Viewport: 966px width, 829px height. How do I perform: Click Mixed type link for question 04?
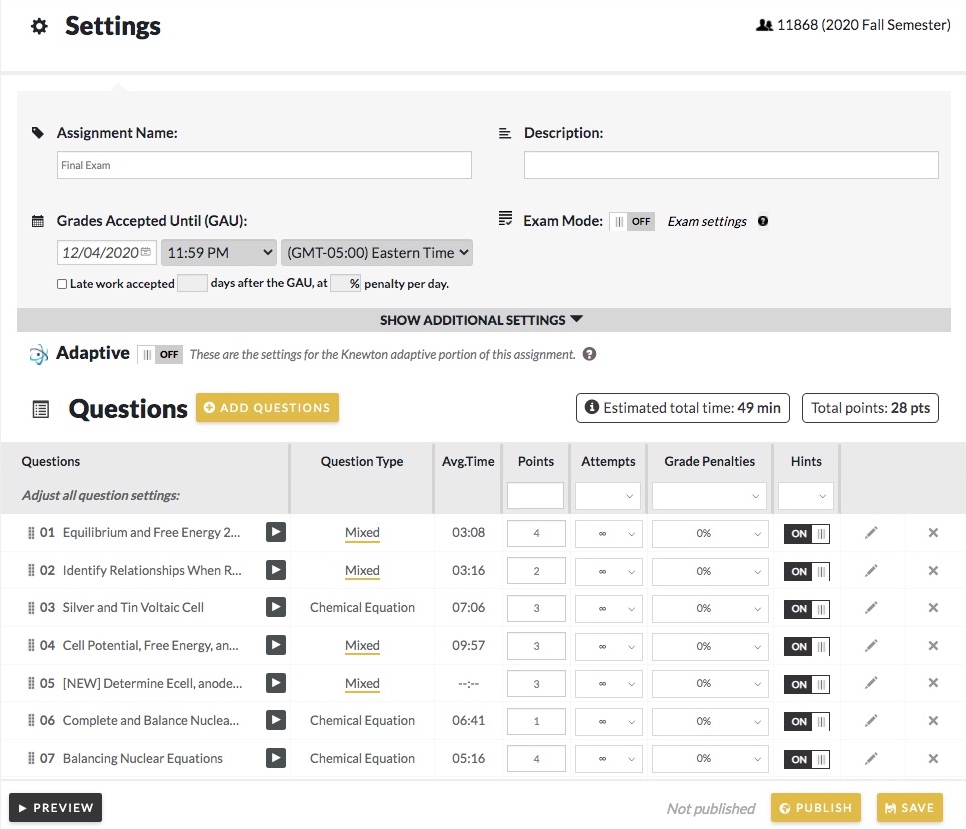point(362,645)
